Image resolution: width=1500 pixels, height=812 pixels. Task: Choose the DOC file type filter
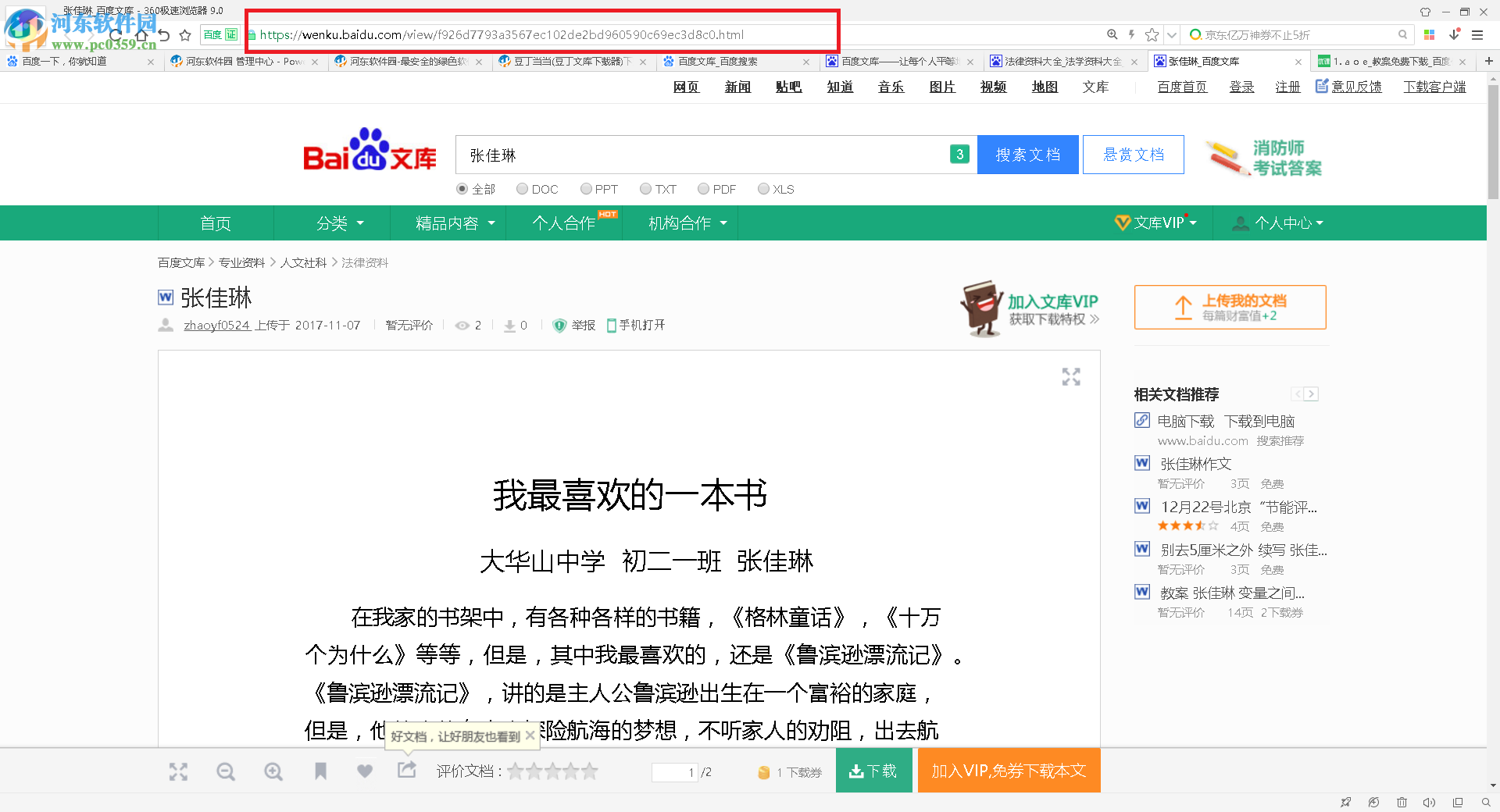[522, 188]
